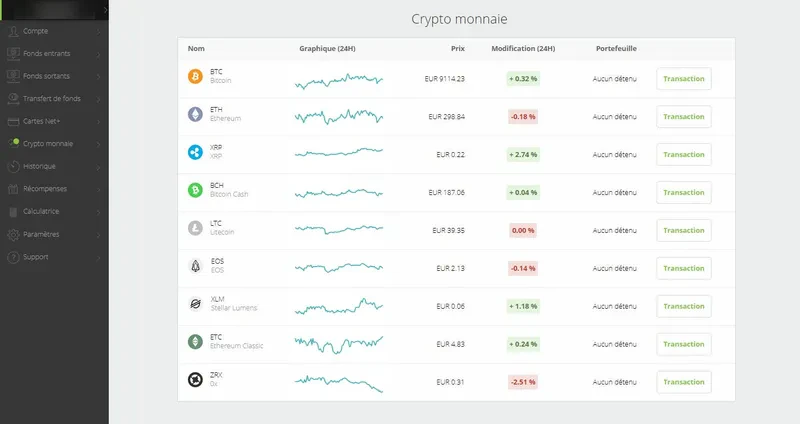800x424 pixels.
Task: Open the Historique menu item
Action: coord(39,166)
